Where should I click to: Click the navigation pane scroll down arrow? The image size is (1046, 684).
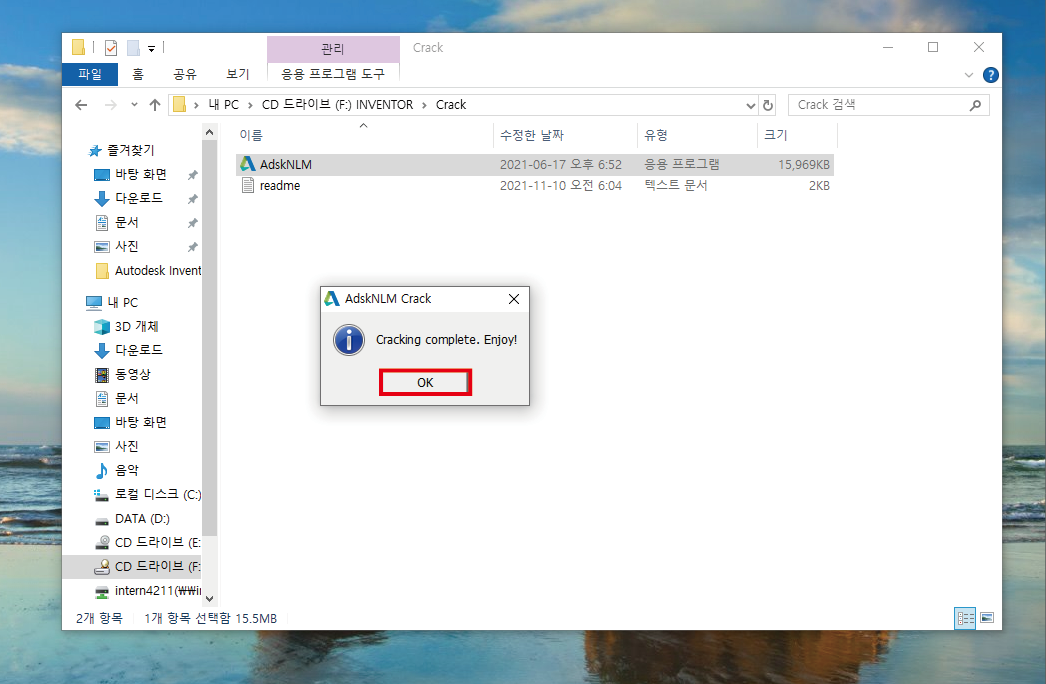pyautogui.click(x=209, y=599)
